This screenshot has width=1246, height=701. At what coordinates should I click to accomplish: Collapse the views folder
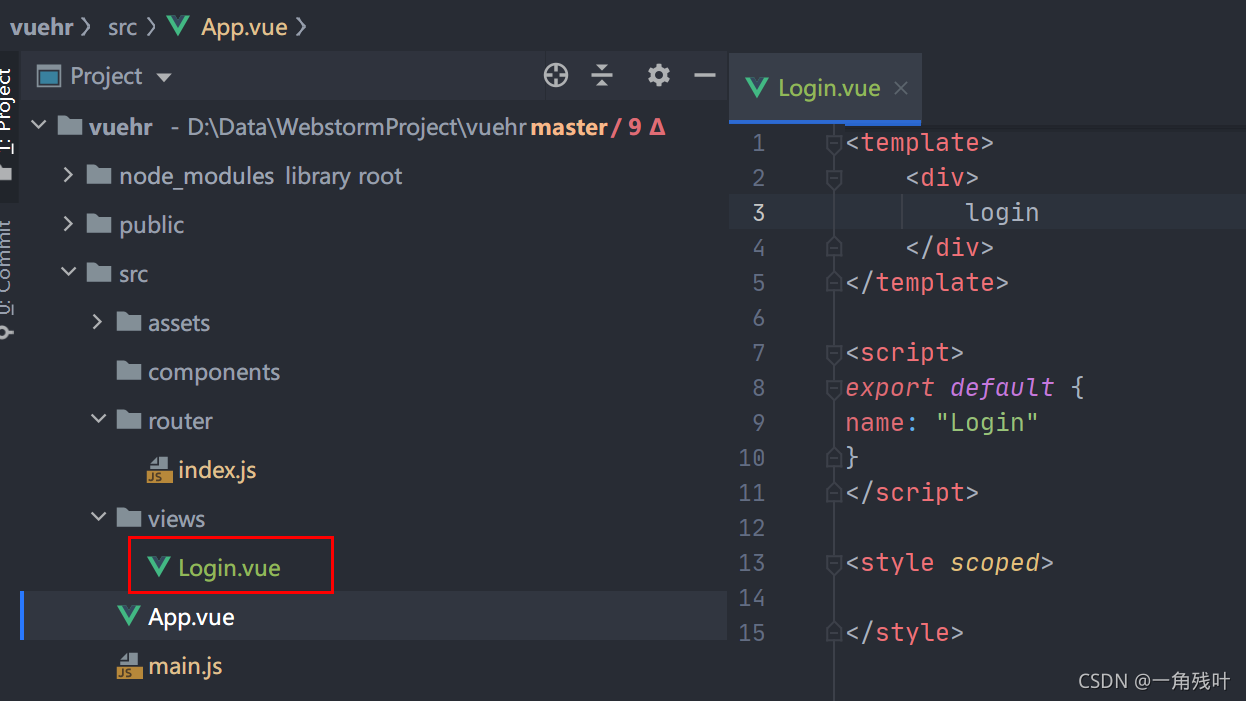(98, 518)
